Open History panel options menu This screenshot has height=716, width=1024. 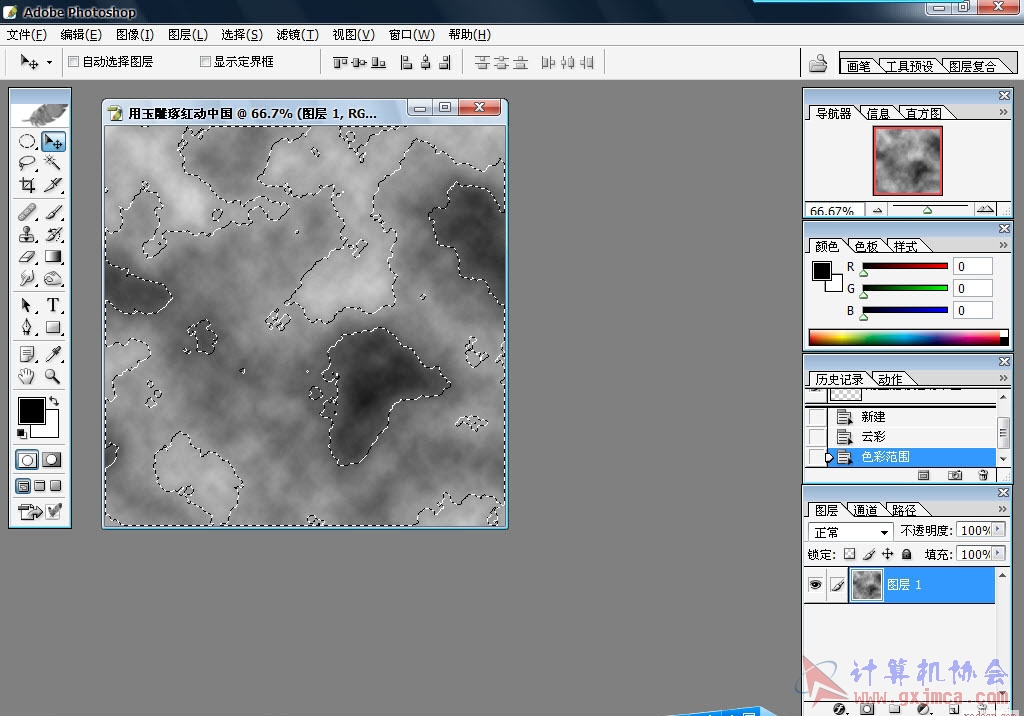point(1003,378)
